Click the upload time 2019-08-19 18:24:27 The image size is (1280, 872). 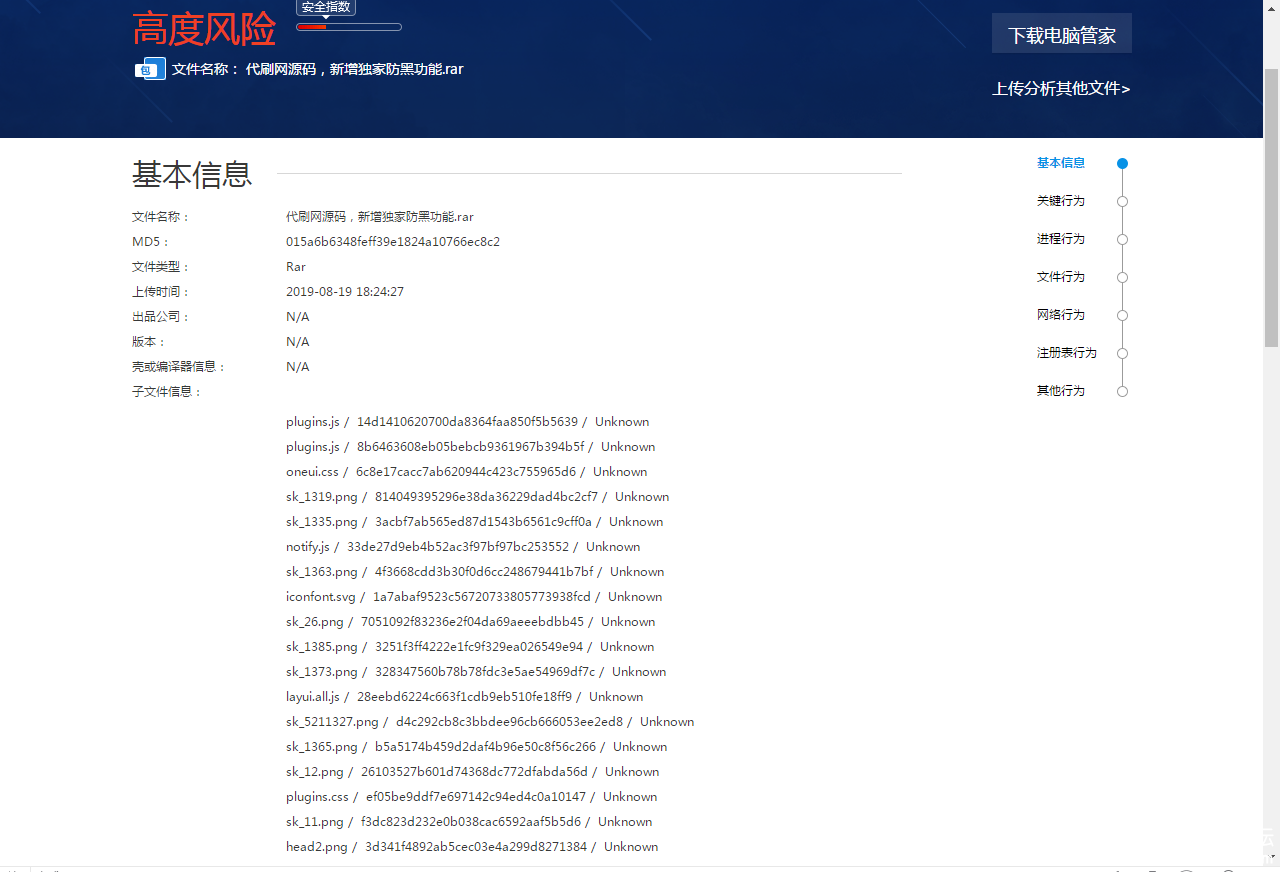(x=345, y=292)
